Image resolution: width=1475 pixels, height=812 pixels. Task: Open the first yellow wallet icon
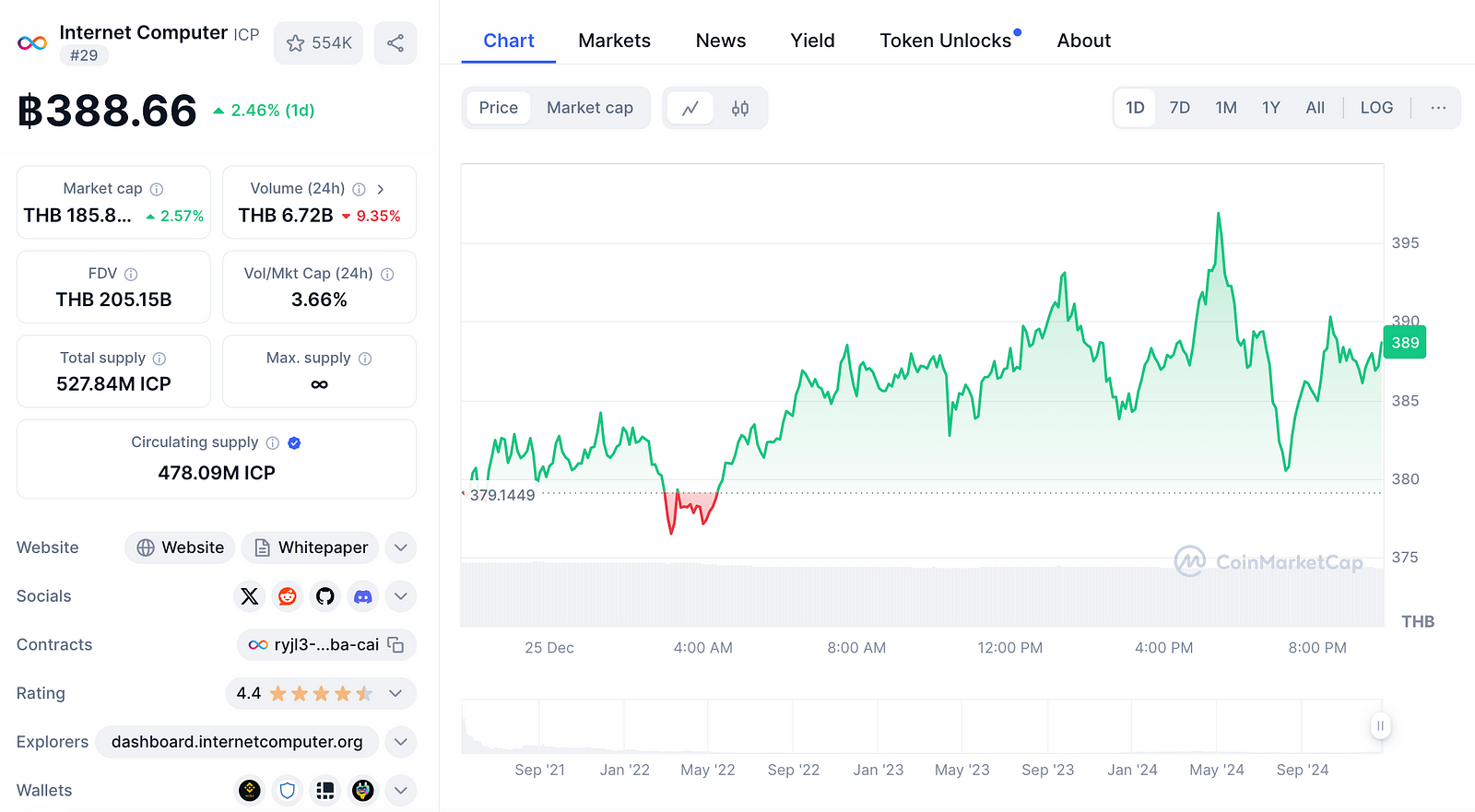(250, 790)
